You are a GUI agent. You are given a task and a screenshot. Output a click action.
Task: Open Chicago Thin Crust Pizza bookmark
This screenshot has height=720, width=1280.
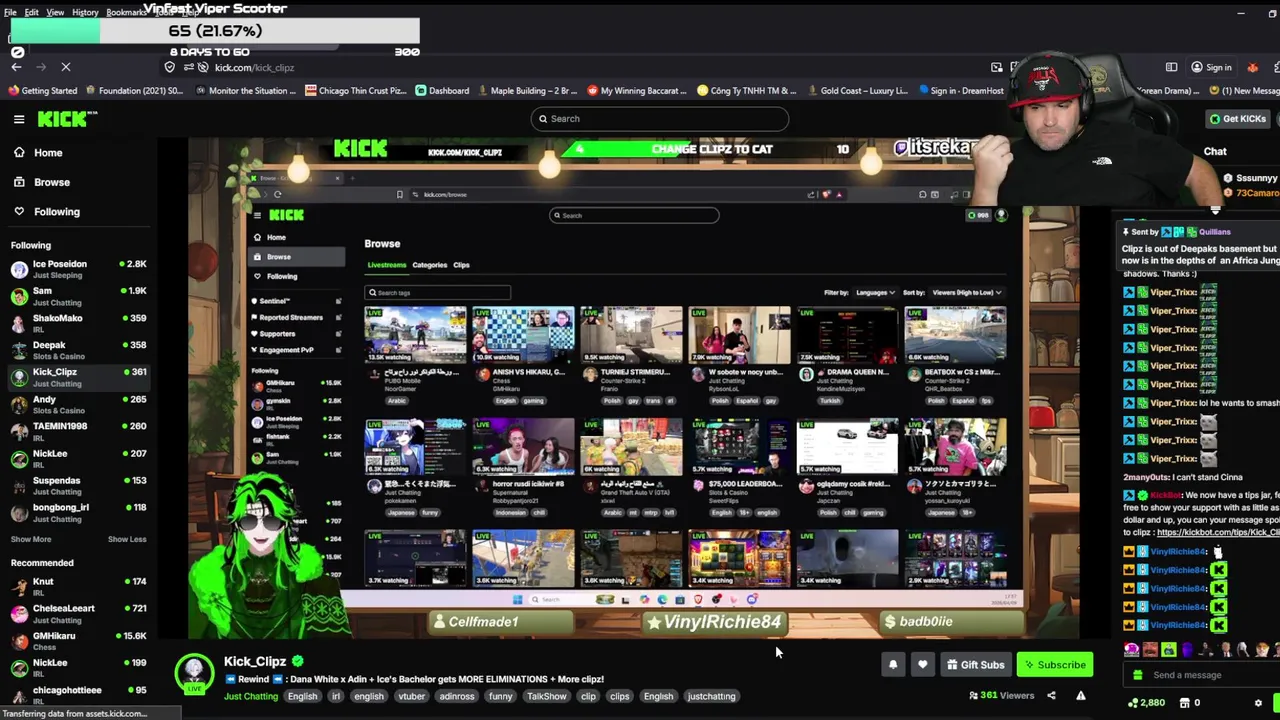pos(356,91)
